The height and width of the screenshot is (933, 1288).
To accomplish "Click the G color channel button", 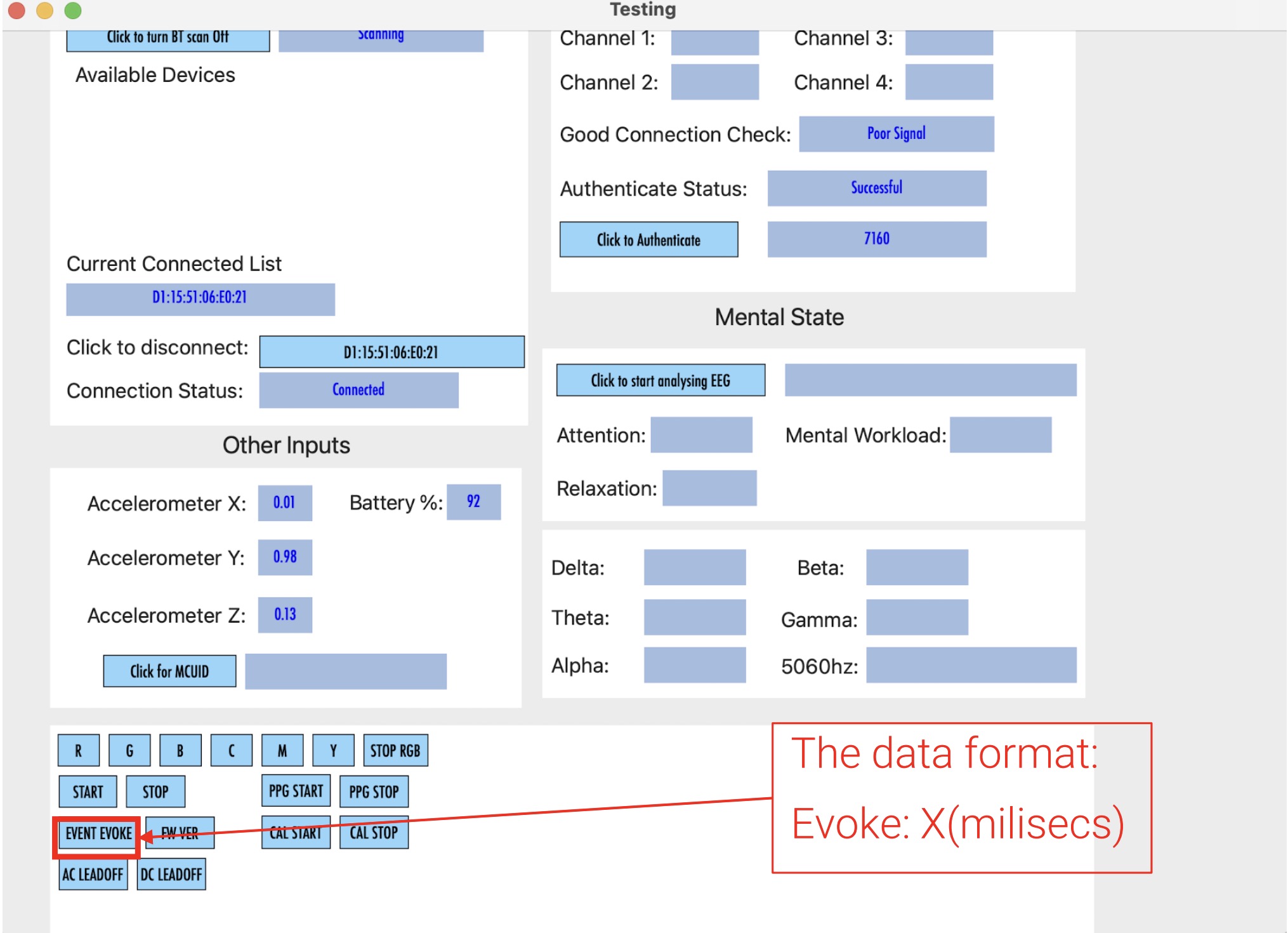I will [129, 750].
